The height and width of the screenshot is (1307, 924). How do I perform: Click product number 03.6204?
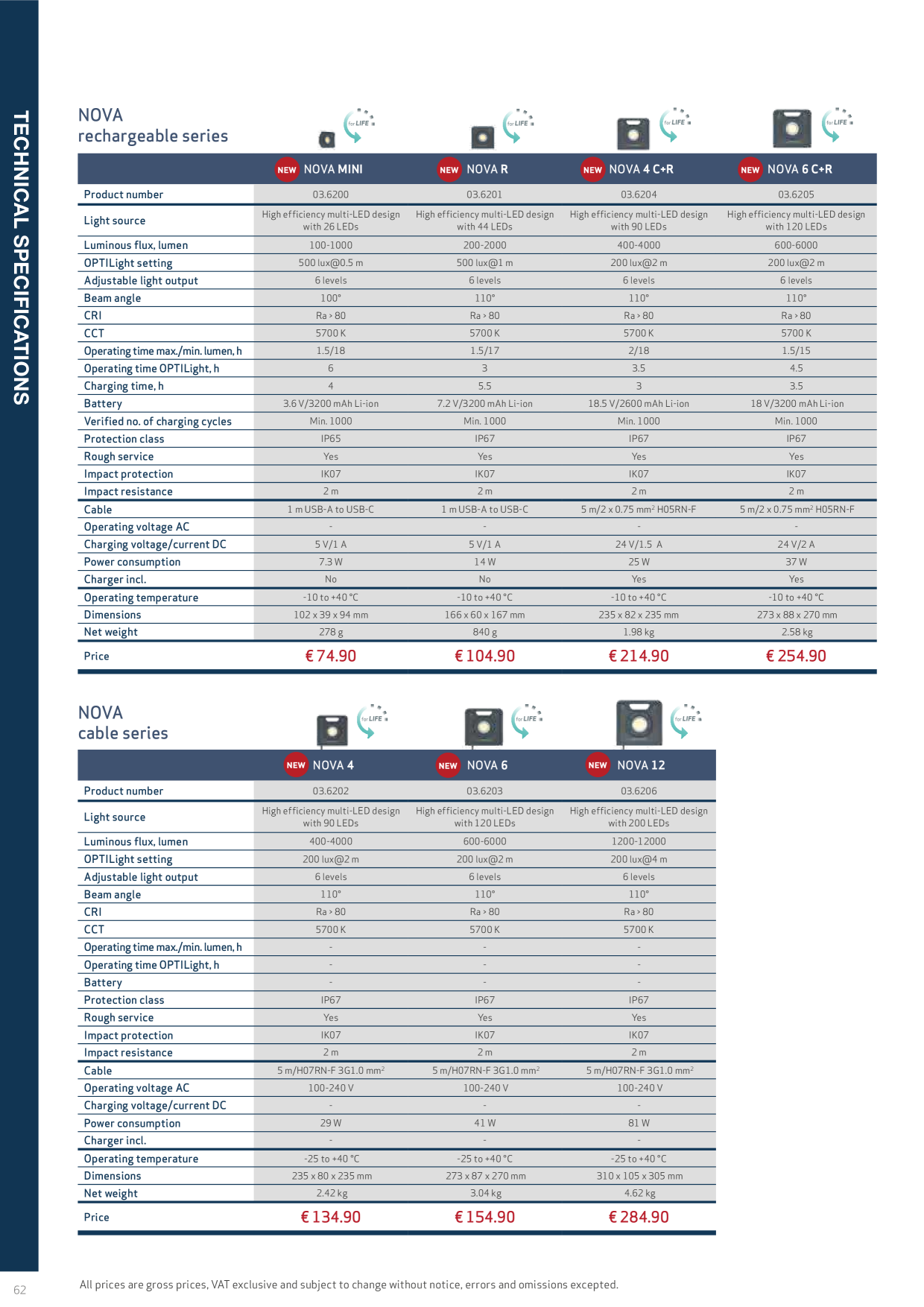(x=639, y=194)
